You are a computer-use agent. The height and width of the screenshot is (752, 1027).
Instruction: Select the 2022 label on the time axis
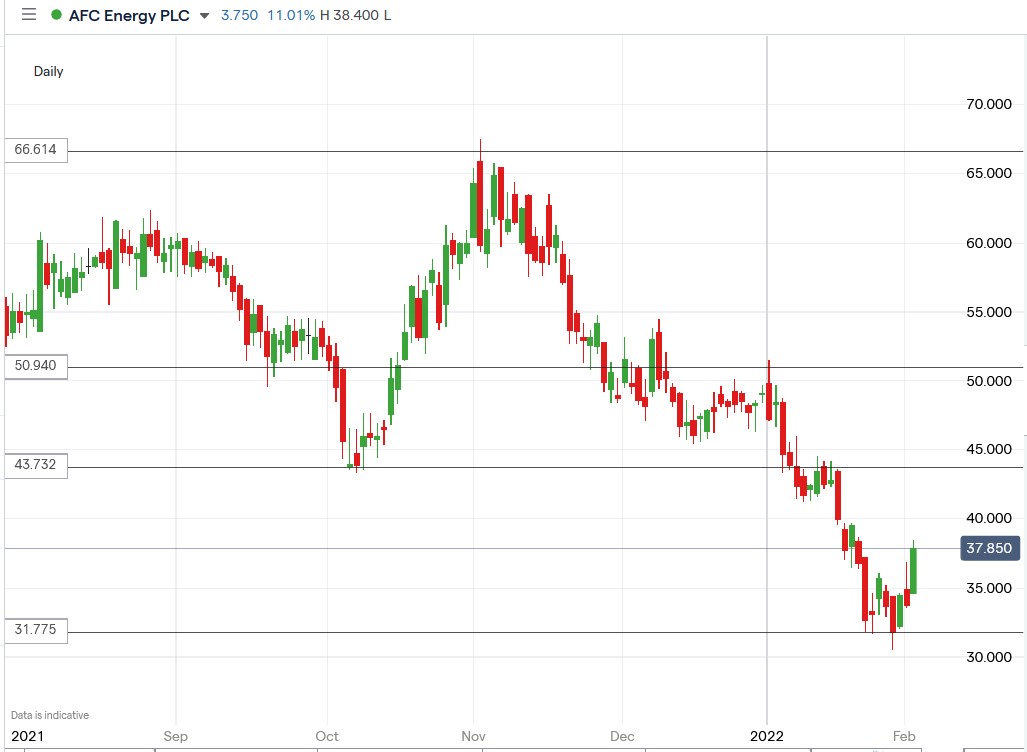(x=768, y=735)
